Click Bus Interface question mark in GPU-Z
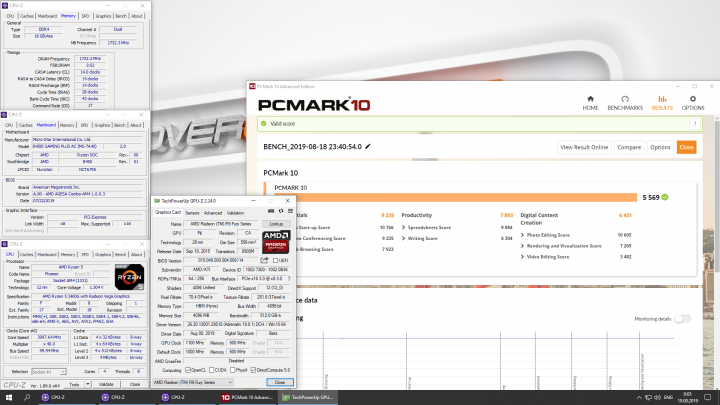 pos(289,279)
